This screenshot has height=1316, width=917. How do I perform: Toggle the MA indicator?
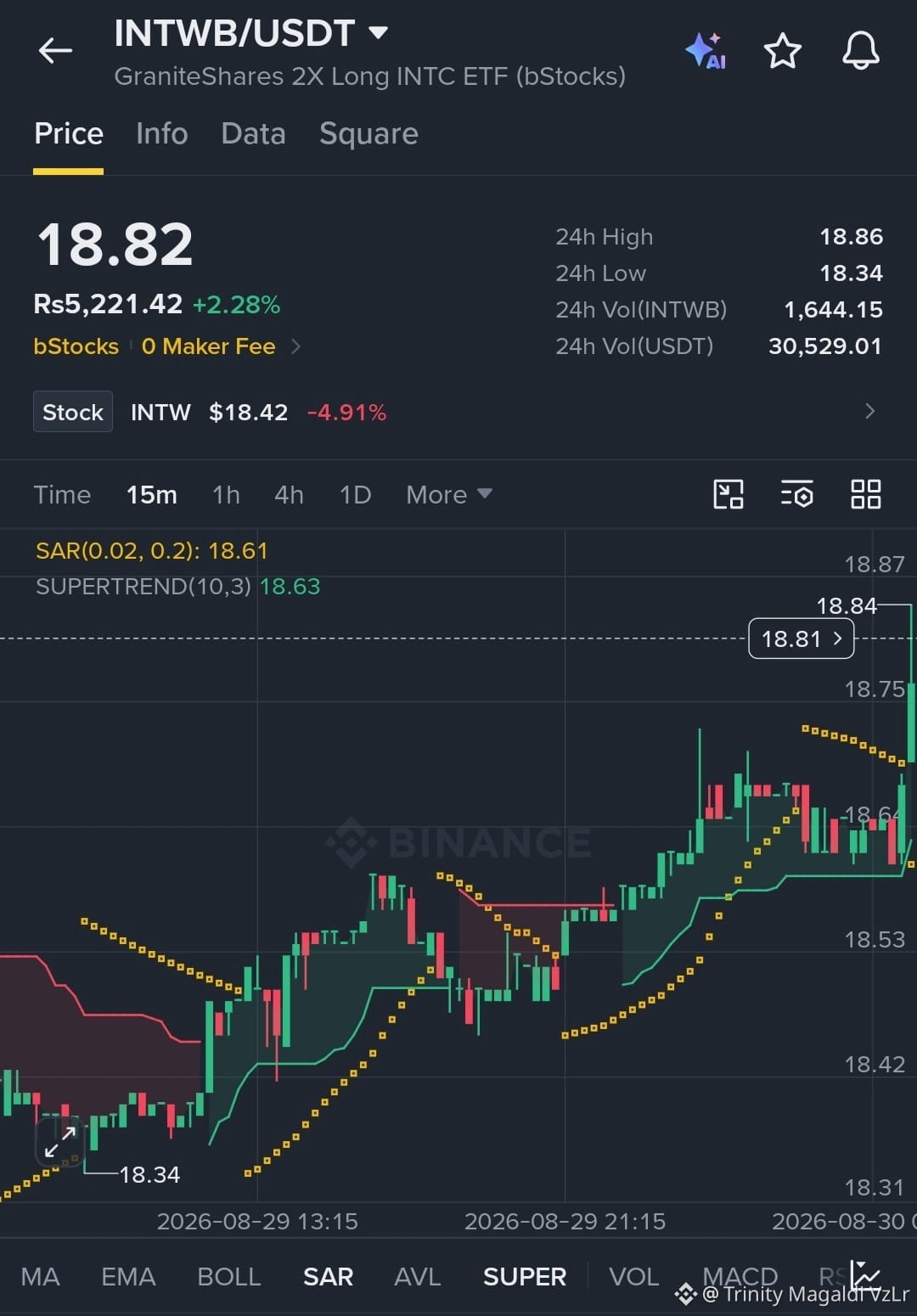(40, 1277)
